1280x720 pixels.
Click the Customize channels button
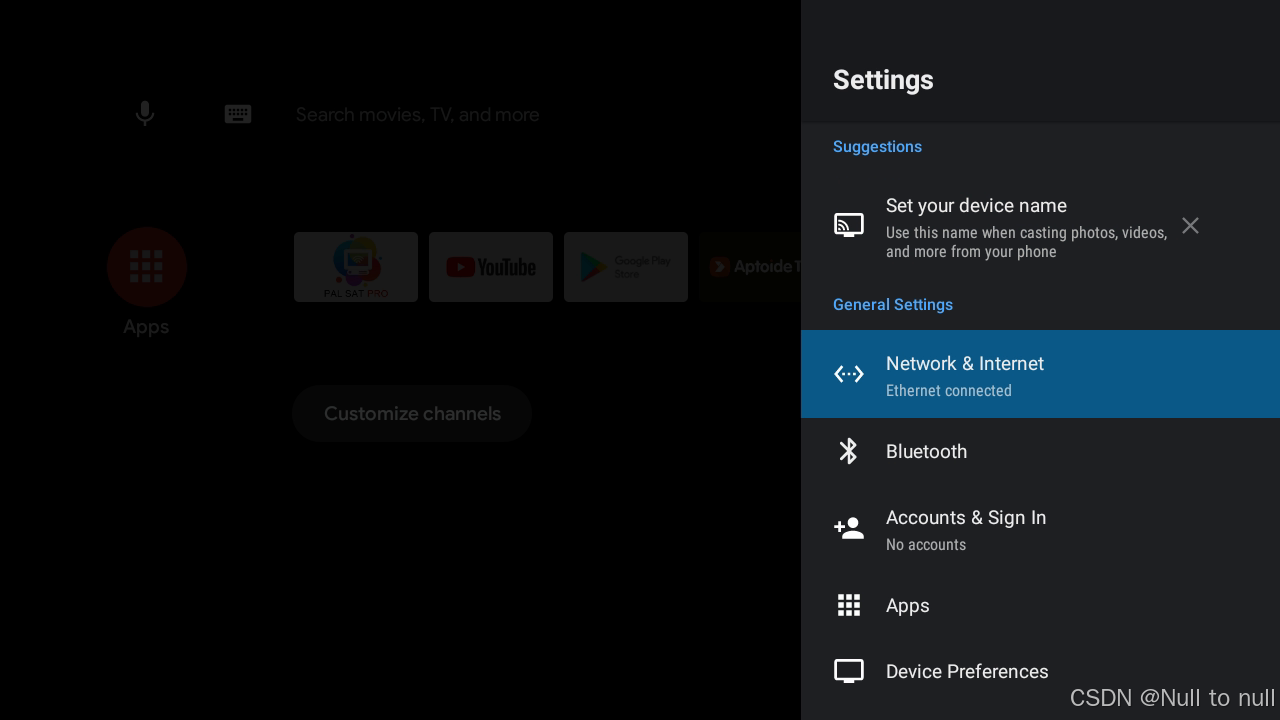(x=412, y=413)
